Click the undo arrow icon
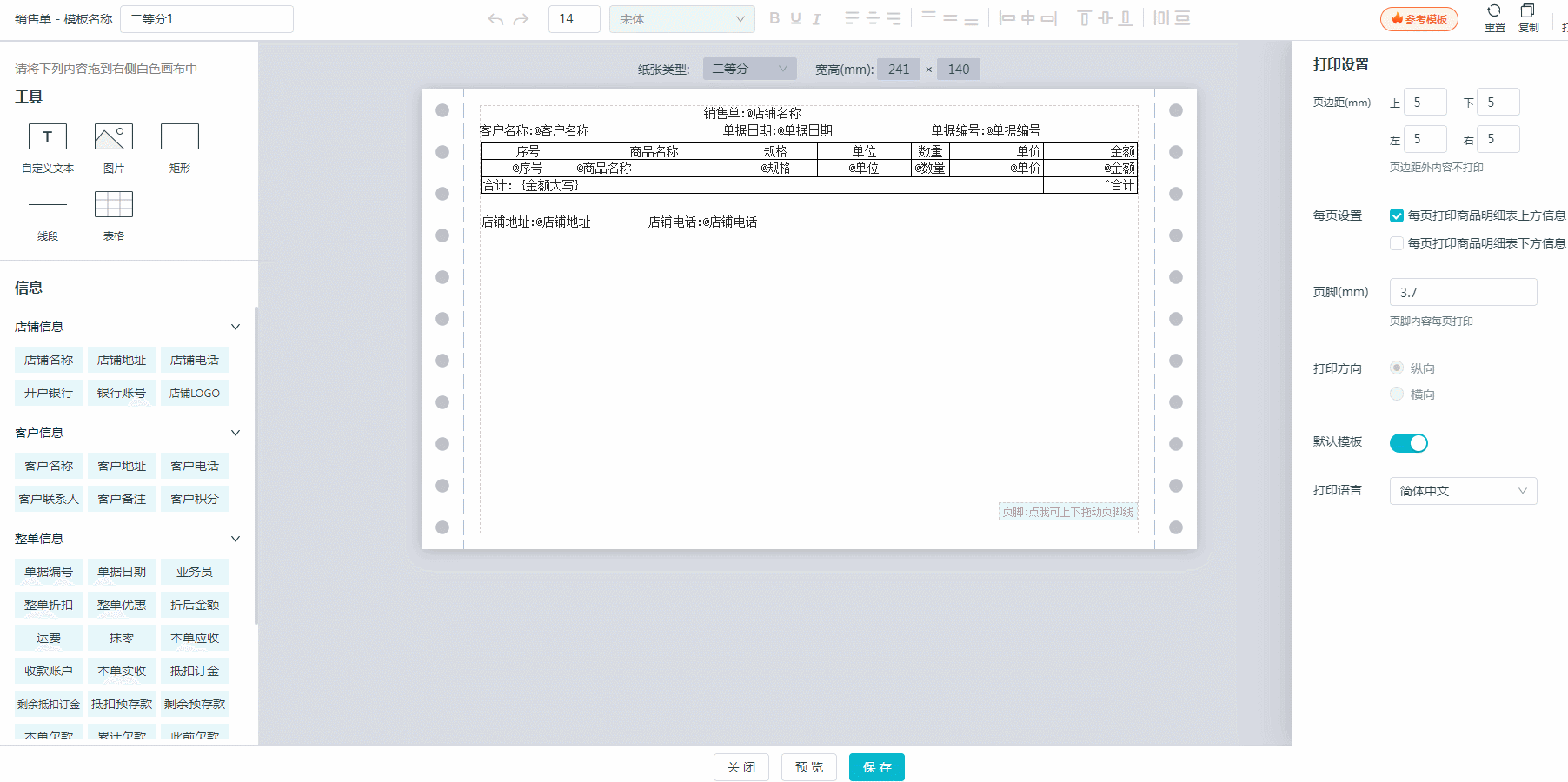Viewport: 1568px width, 782px height. (495, 19)
